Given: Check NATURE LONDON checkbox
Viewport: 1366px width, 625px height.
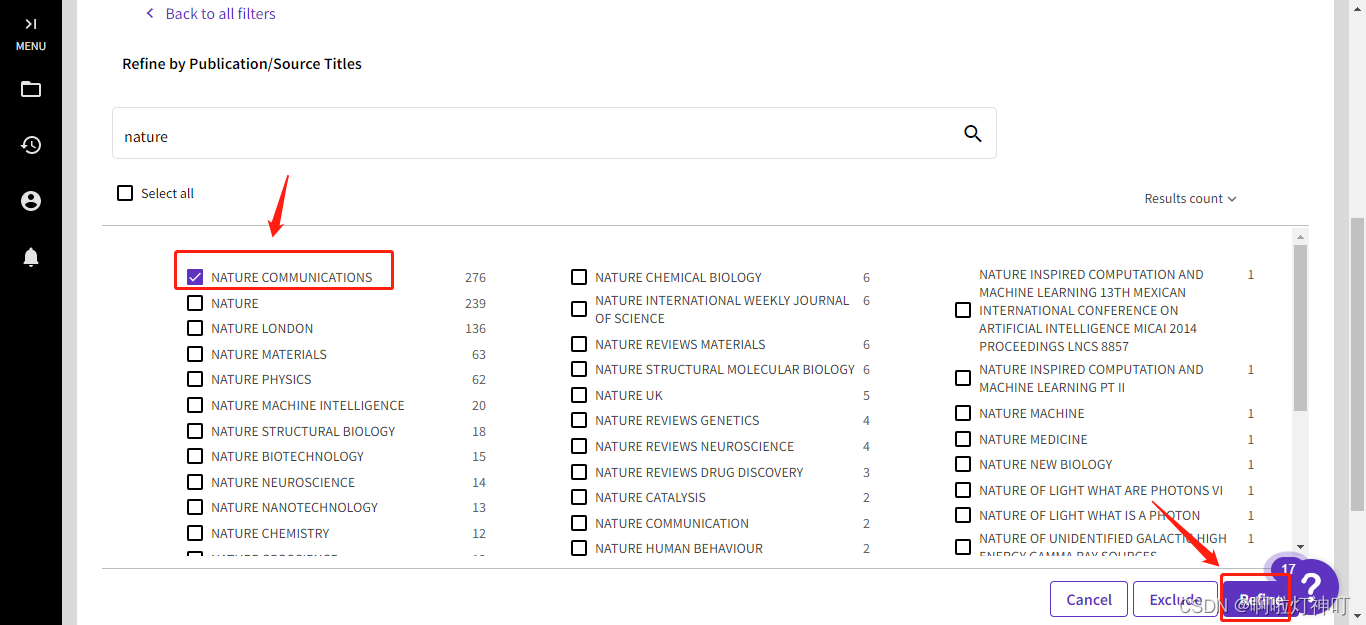Looking at the screenshot, I should 195,328.
